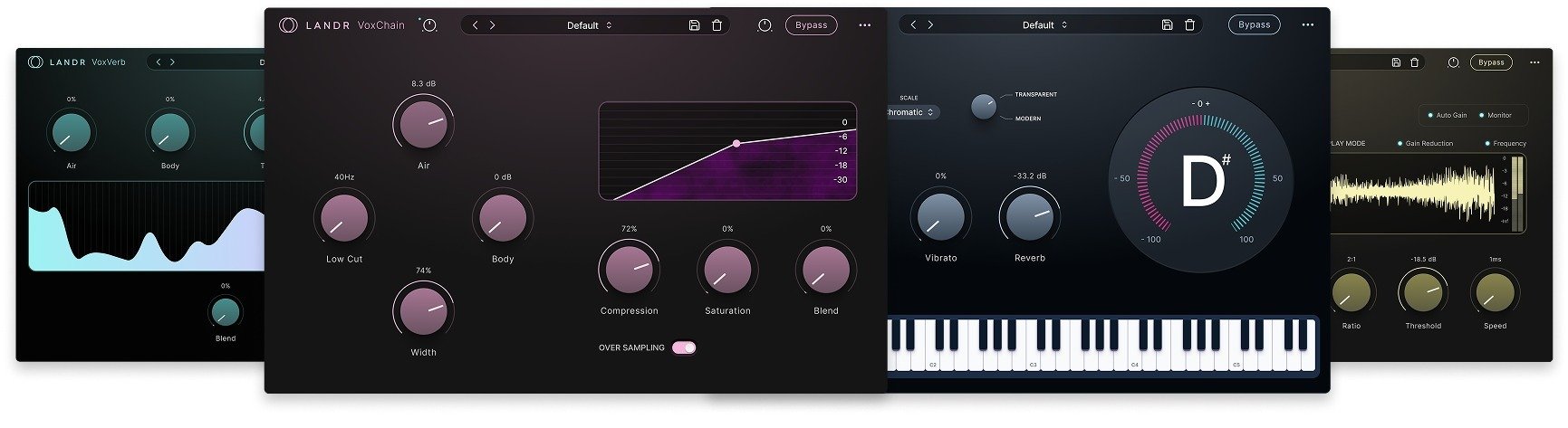Viewport: 1568px width, 428px height.
Task: Open three-dot menu in D# tuner window
Action: 1307,24
